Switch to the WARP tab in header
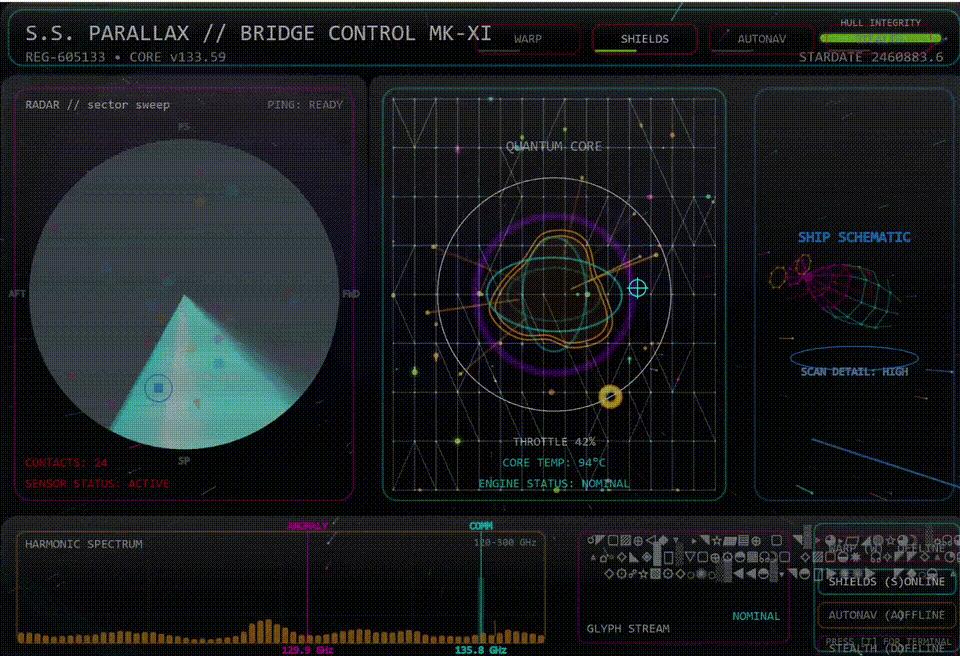The height and width of the screenshot is (656, 960). [528, 39]
